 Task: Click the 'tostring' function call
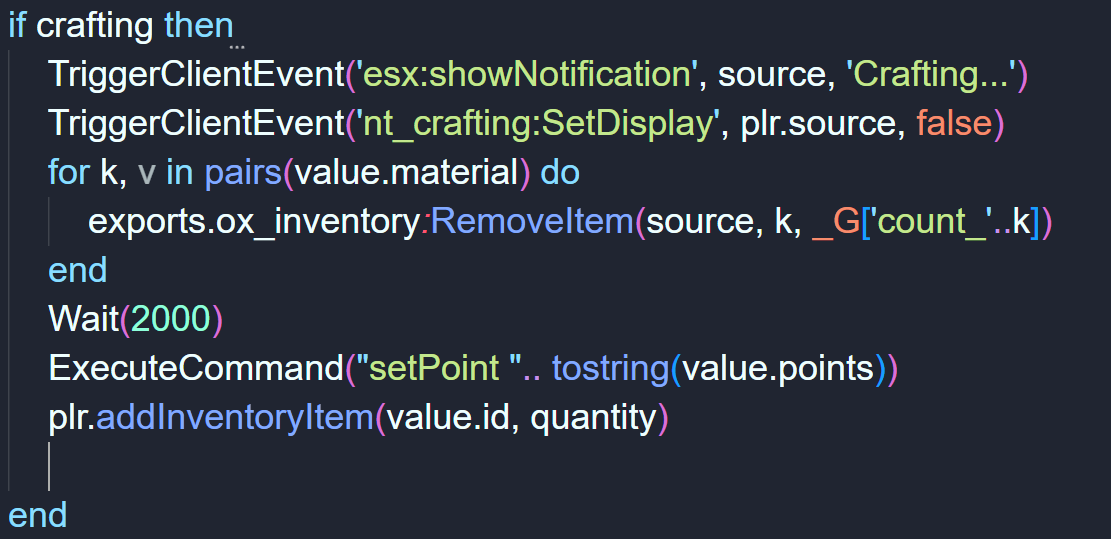tap(610, 368)
